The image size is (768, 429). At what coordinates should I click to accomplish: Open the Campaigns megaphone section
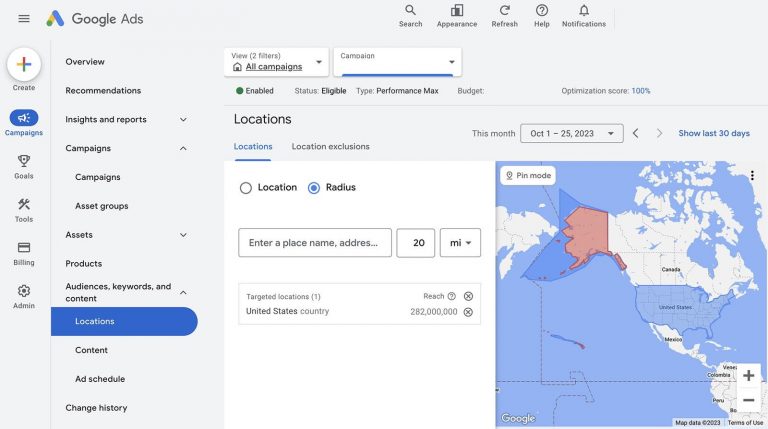pyautogui.click(x=24, y=122)
